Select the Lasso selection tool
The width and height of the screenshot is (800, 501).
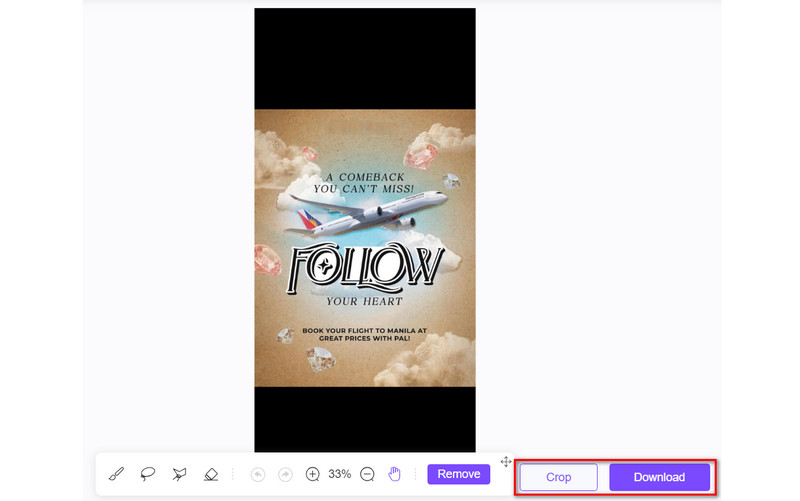pyautogui.click(x=147, y=474)
